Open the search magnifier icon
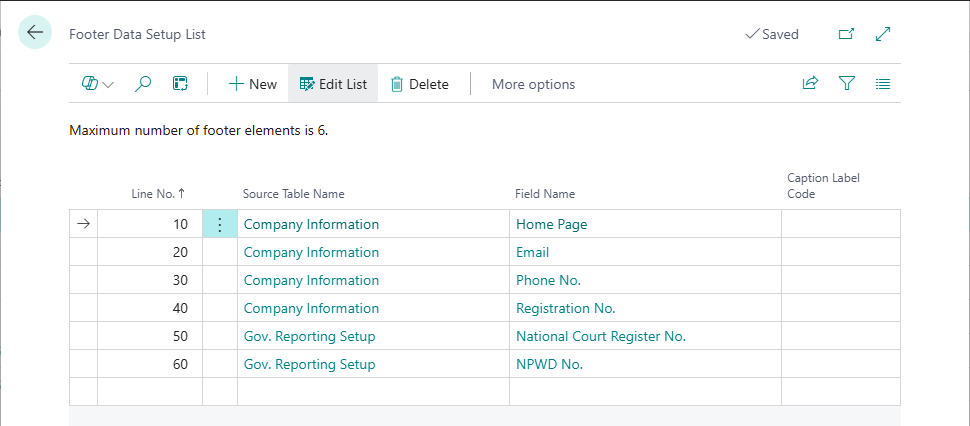Screen dimensions: 970x426 (x=143, y=84)
